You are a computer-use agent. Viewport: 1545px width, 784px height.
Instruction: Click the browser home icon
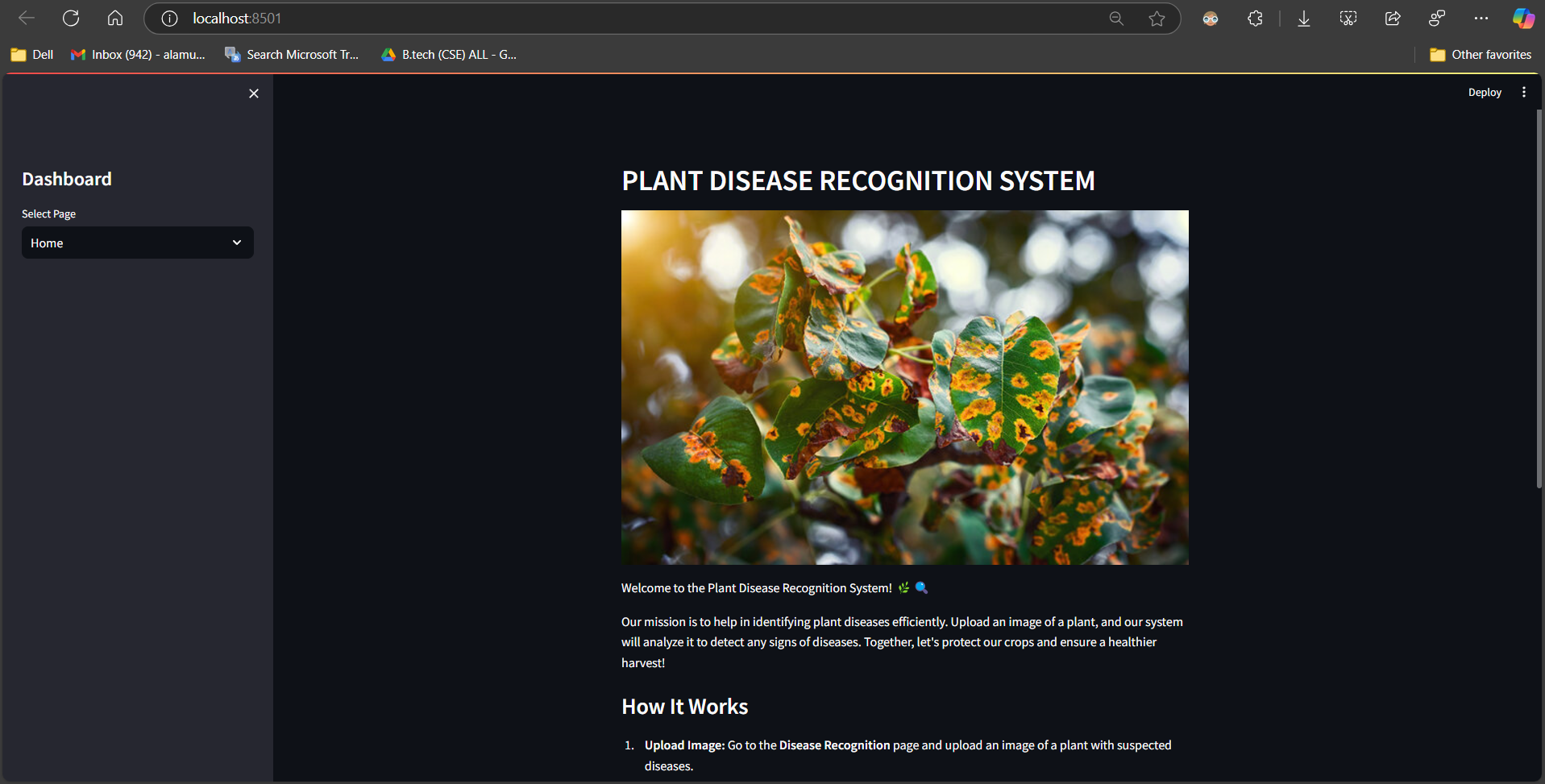point(115,18)
